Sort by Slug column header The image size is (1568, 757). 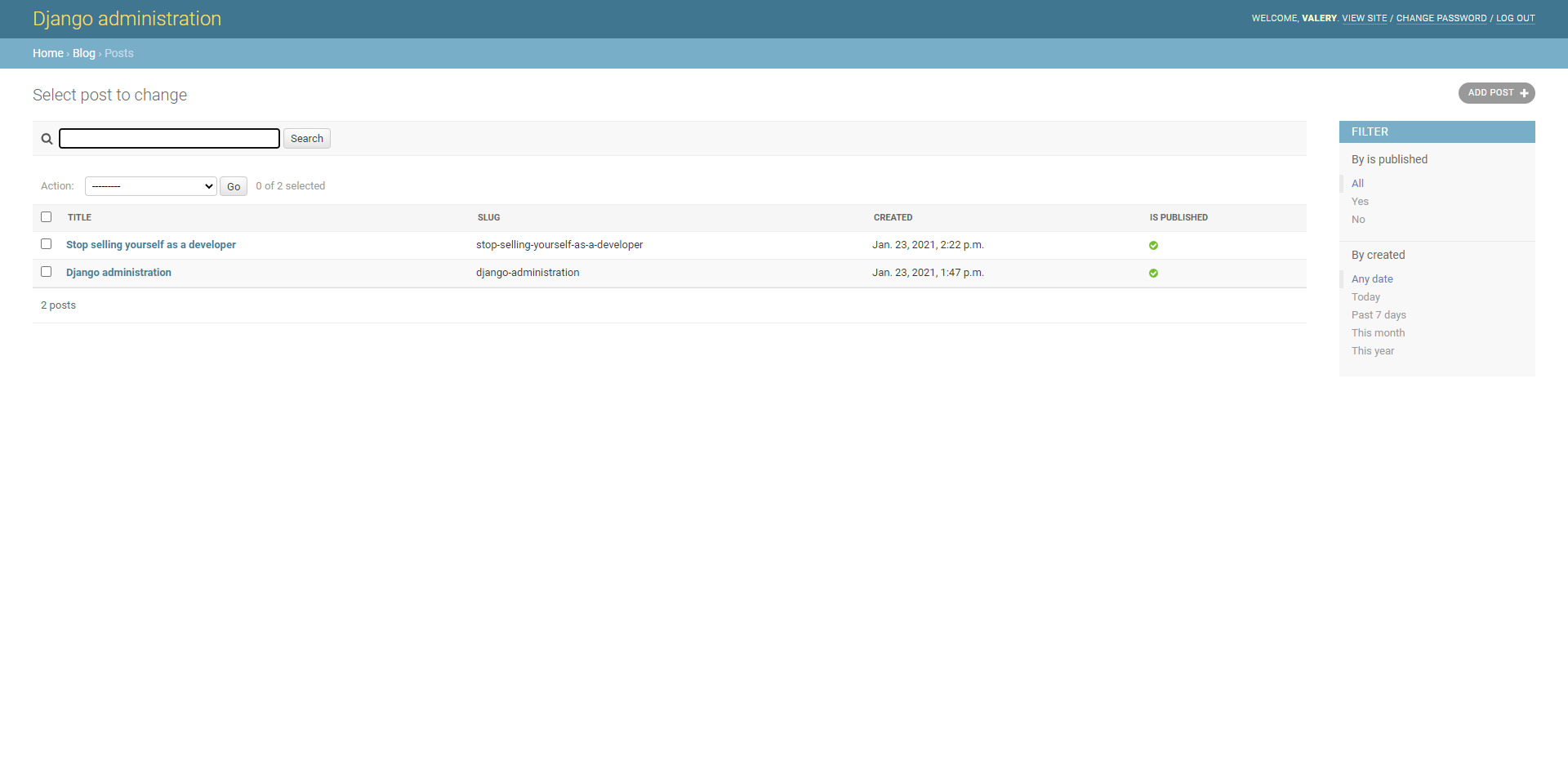click(489, 217)
